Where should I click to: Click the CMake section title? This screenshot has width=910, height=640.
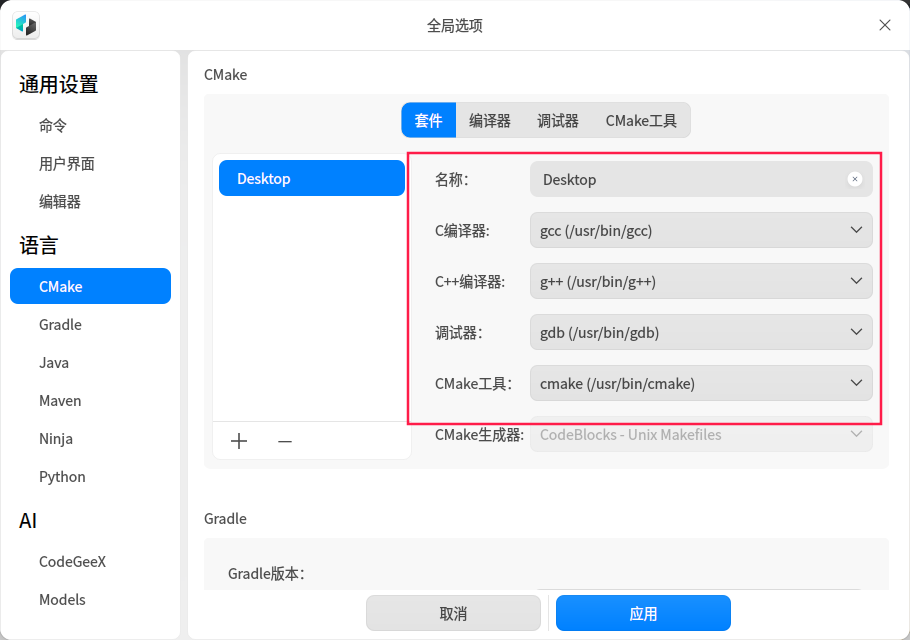point(225,75)
